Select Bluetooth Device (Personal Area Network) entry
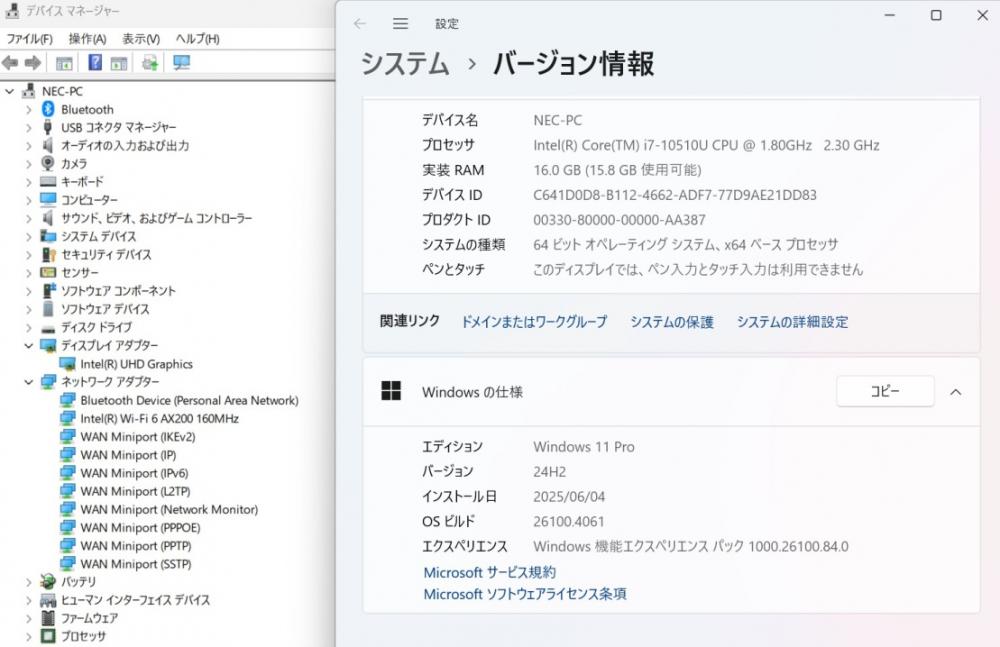Viewport: 1000px width, 647px height. click(x=189, y=401)
